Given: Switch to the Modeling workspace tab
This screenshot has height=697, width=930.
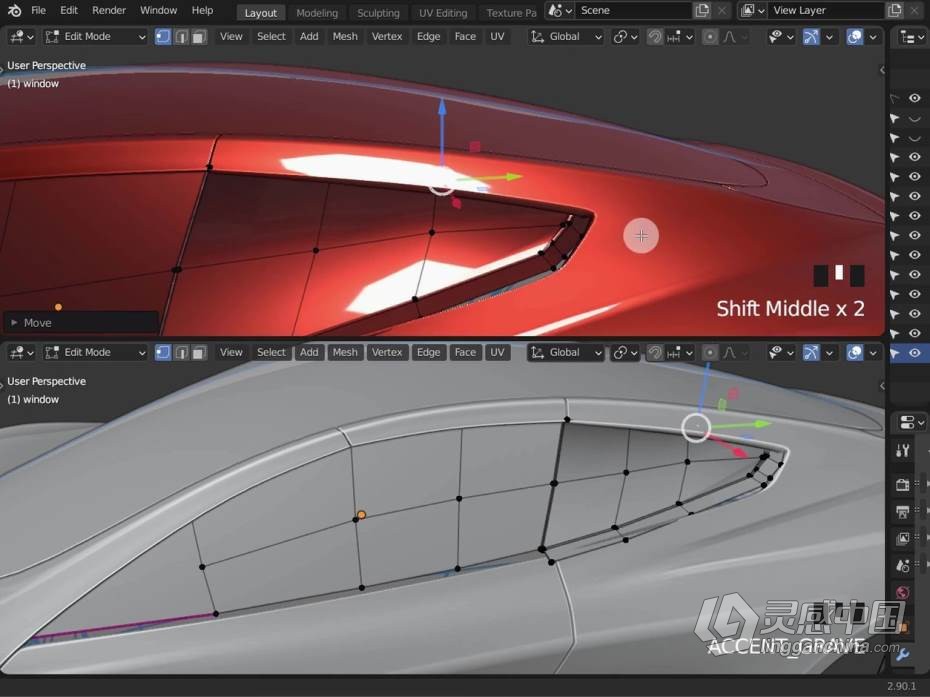Looking at the screenshot, I should 317,12.
